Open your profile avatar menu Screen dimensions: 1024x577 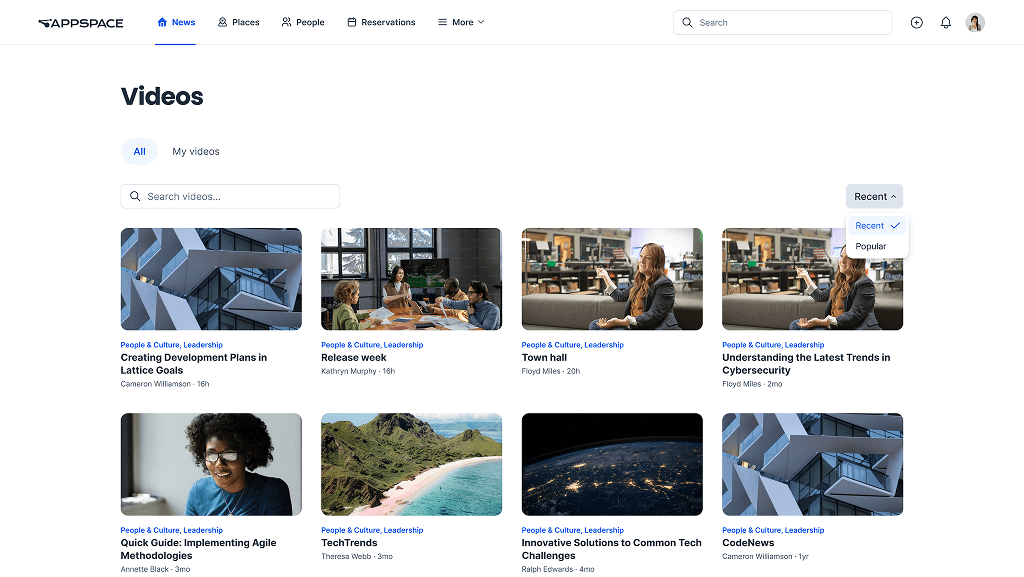pos(975,22)
